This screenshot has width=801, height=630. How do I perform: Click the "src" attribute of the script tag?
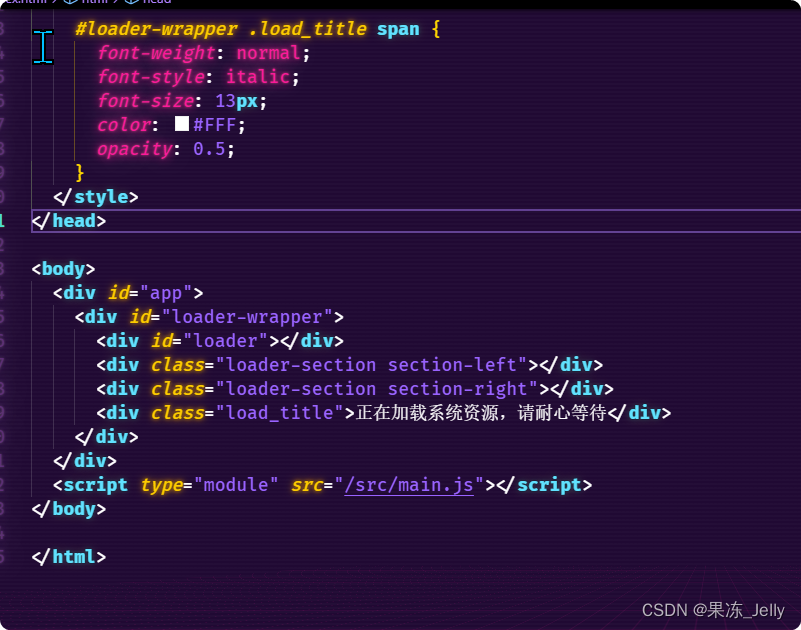[x=307, y=485]
